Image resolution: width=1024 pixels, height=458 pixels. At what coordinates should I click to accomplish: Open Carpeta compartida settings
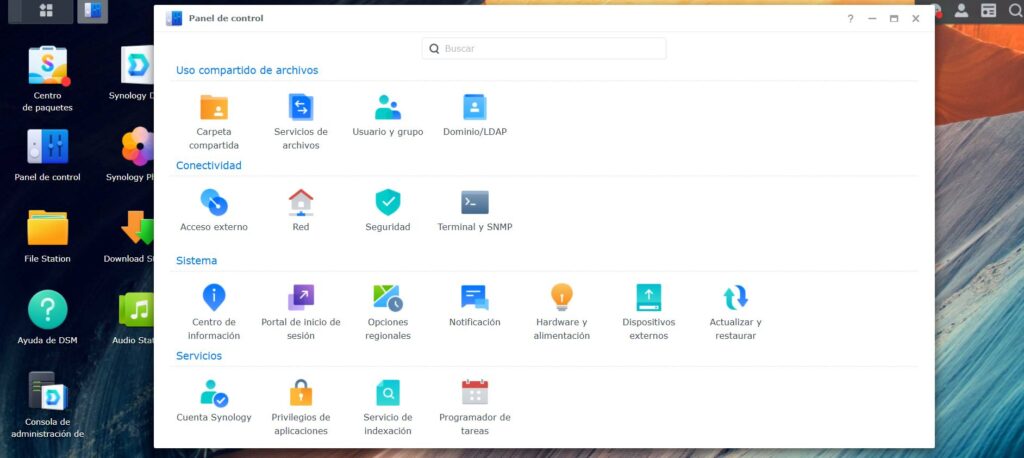214,121
